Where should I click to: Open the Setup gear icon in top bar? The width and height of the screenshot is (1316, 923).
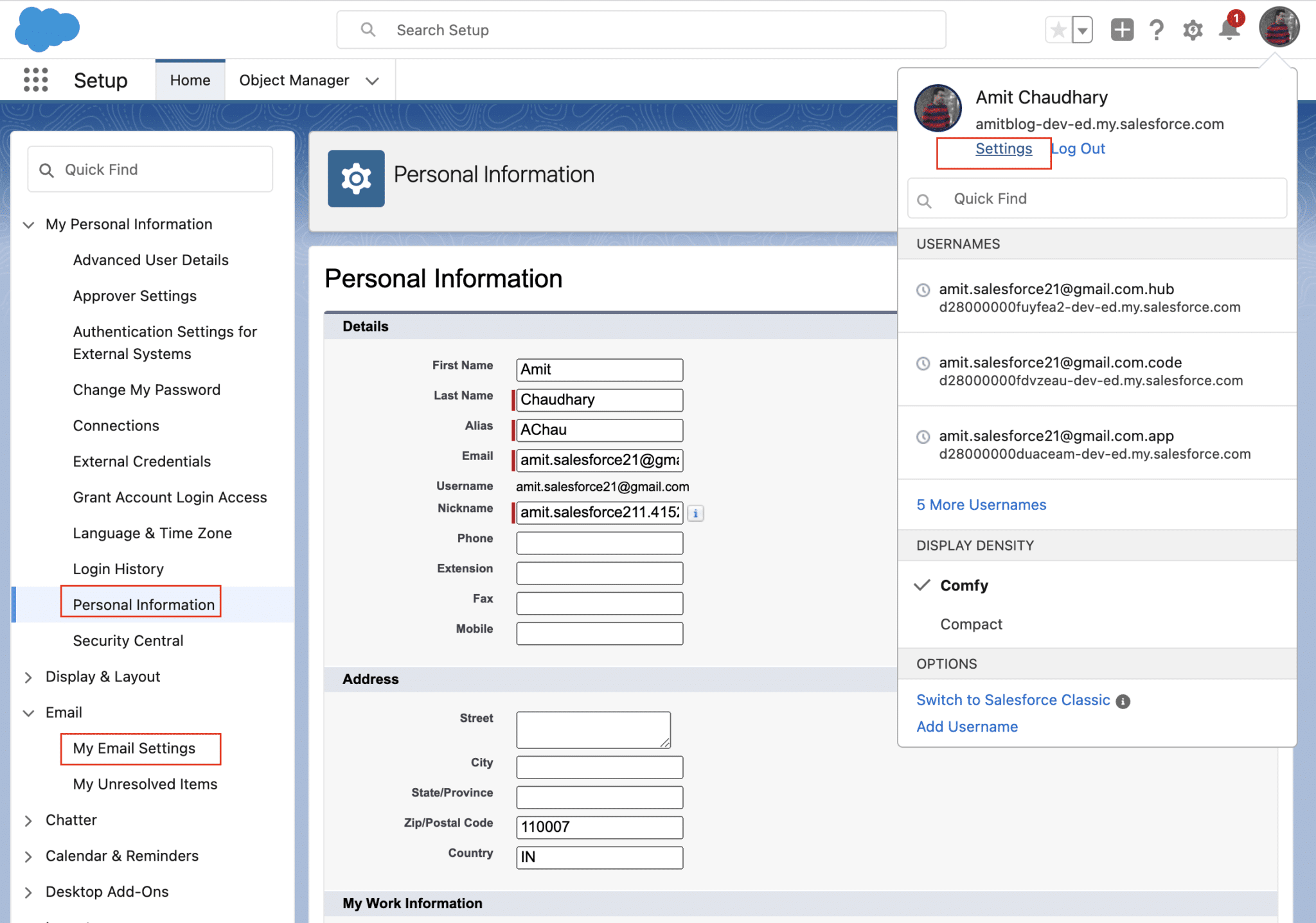[1192, 29]
